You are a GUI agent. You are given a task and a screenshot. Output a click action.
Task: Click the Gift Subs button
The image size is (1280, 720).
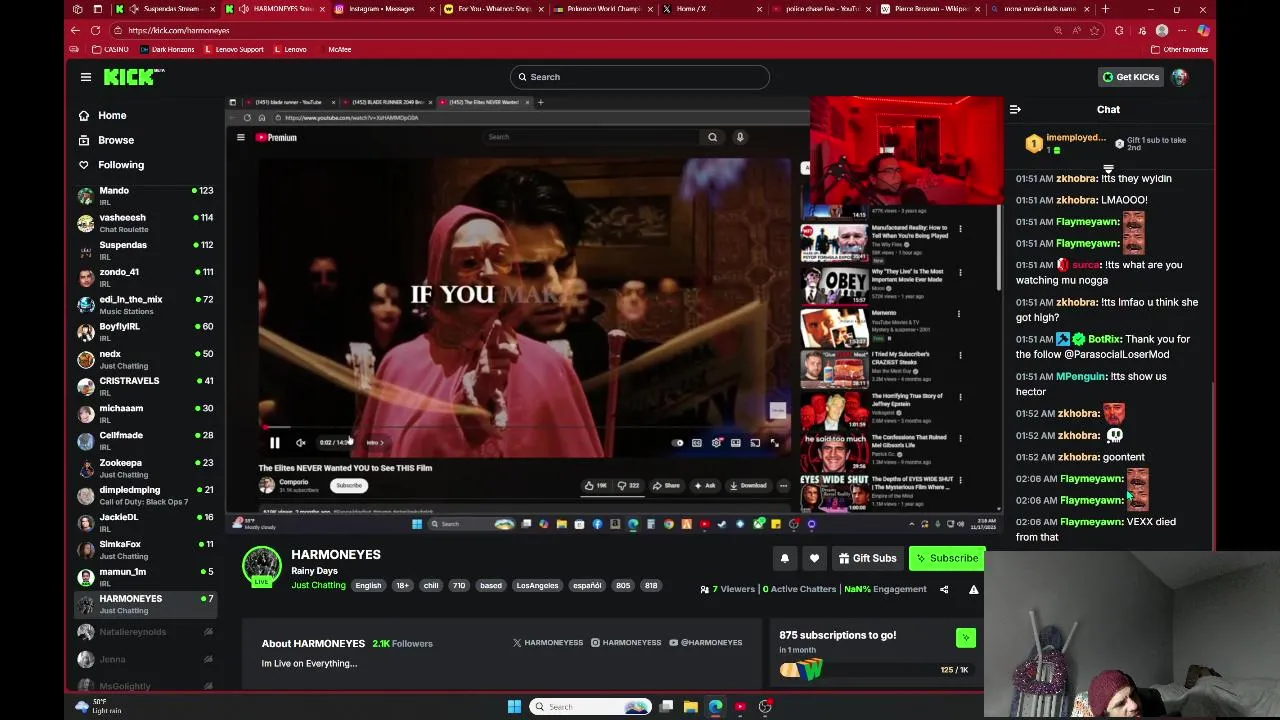[867, 558]
